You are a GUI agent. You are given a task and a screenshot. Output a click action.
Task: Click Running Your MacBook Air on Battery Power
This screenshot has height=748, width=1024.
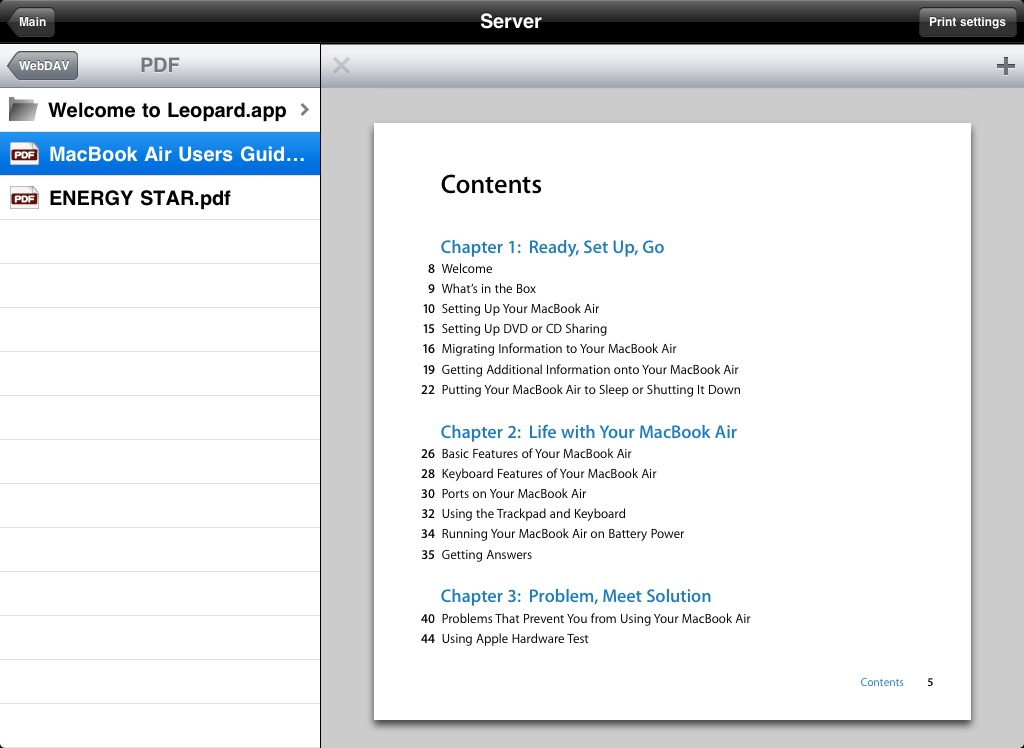point(562,534)
